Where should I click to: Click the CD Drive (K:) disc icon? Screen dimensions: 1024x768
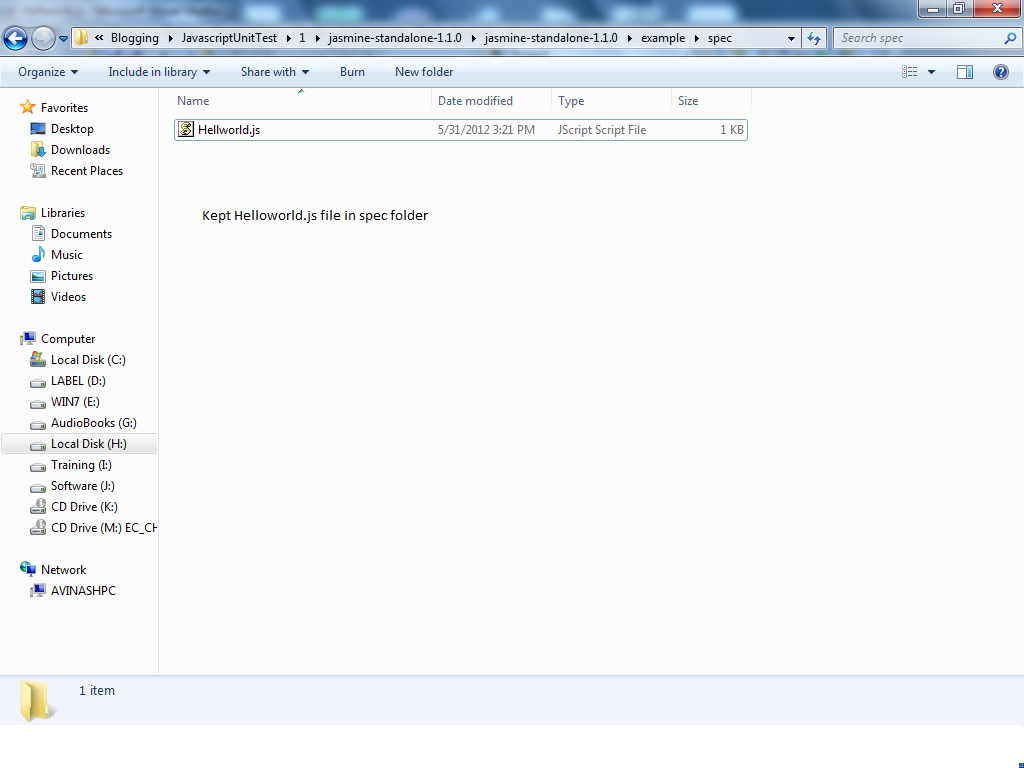click(38, 507)
